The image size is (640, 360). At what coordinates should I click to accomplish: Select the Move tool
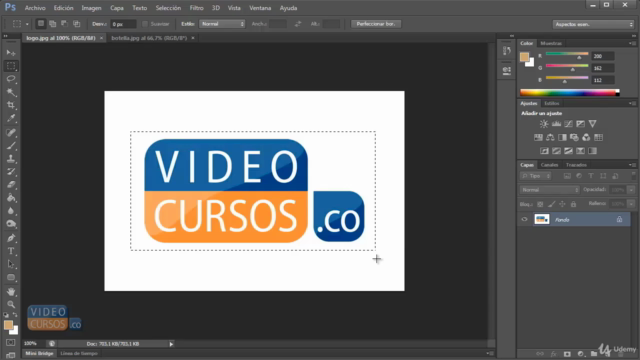coord(11,53)
